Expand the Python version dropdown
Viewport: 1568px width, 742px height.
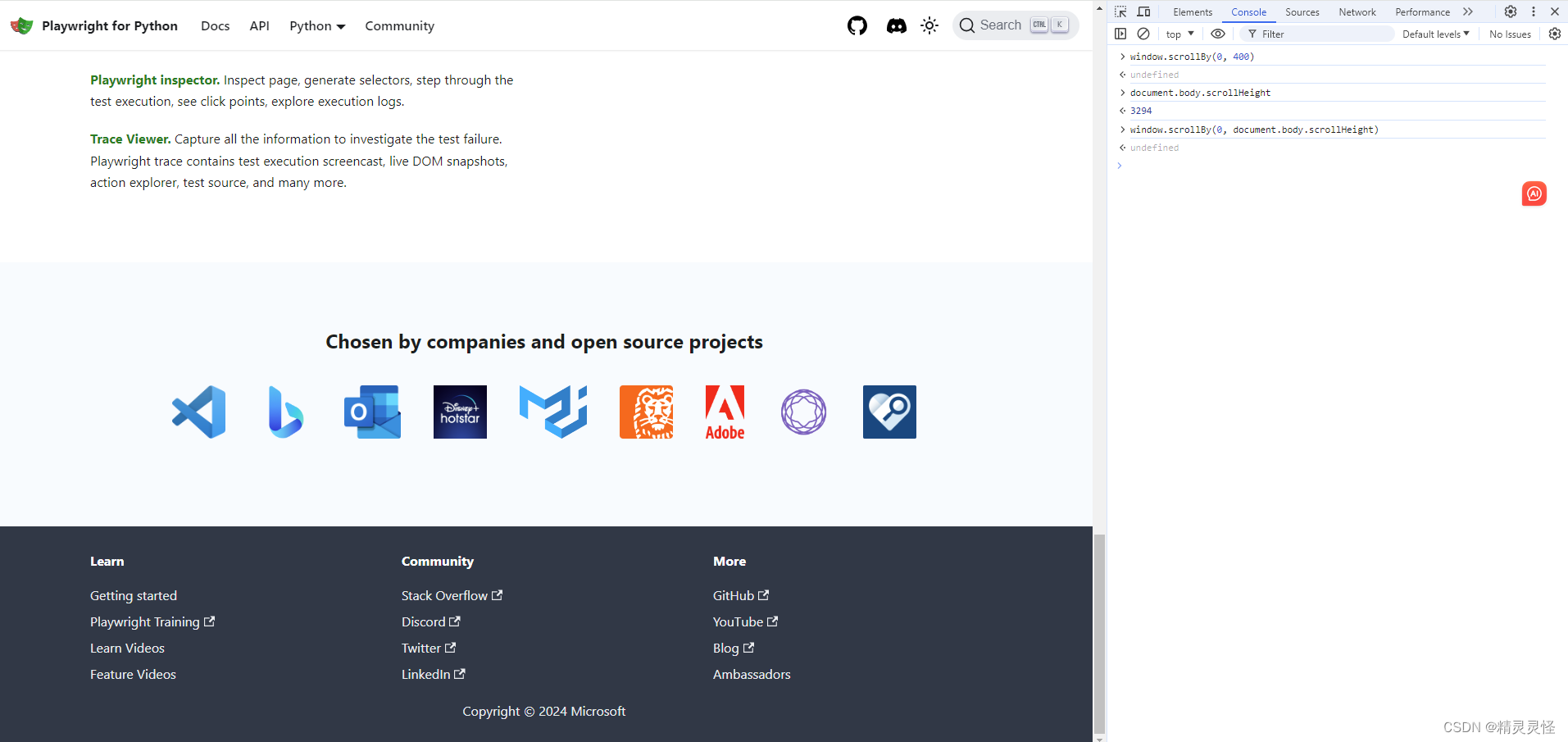pyautogui.click(x=317, y=25)
